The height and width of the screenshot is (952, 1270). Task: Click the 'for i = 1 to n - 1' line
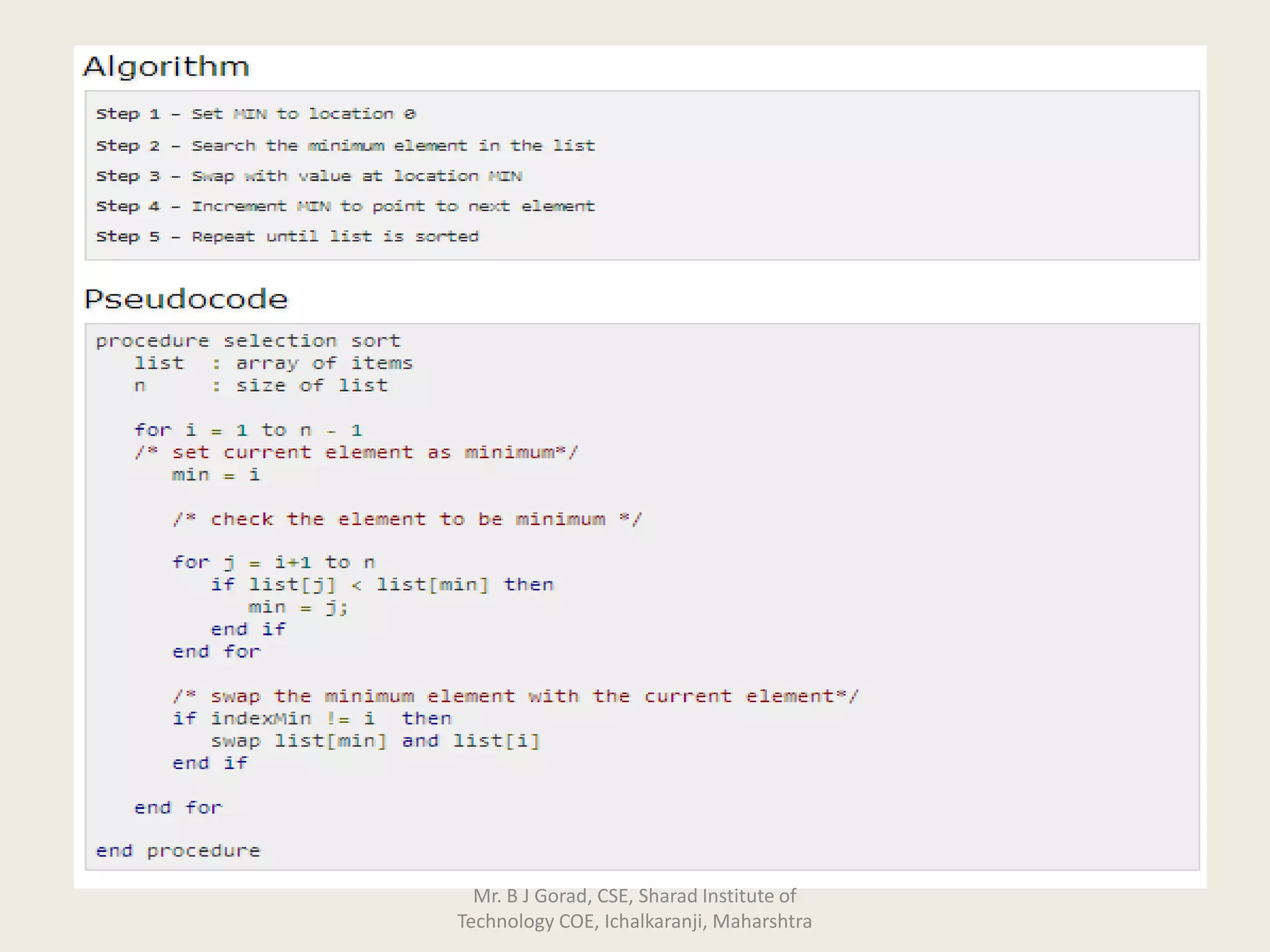[x=248, y=430]
